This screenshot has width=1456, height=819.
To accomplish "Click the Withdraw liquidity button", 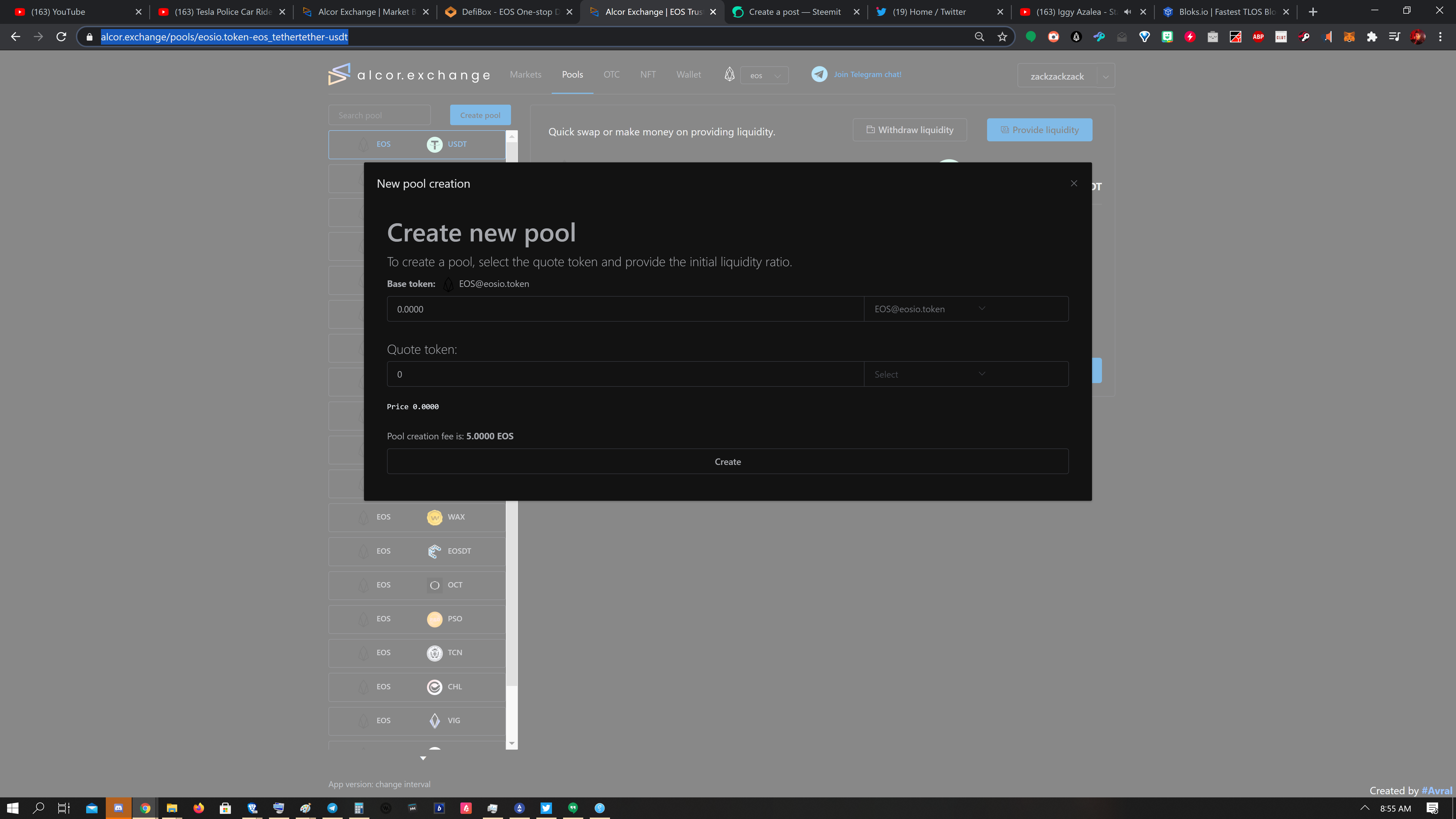I will (x=910, y=130).
